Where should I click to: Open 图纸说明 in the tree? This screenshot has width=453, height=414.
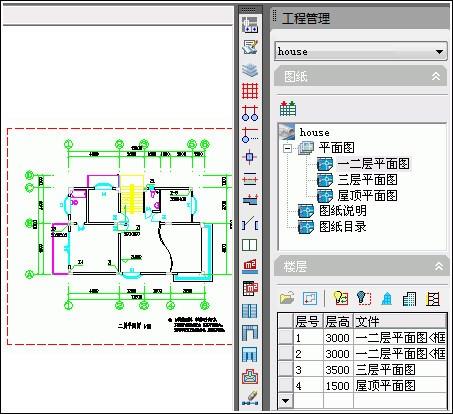tap(343, 211)
